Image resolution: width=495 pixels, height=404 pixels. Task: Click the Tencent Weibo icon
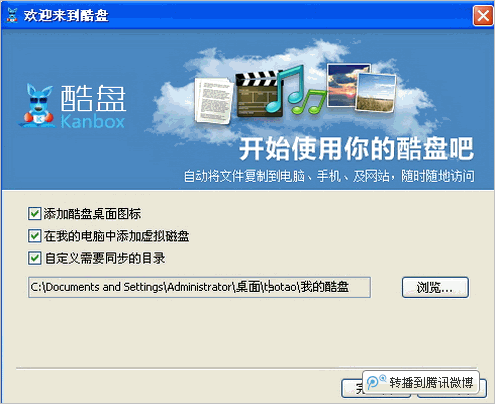coord(375,381)
